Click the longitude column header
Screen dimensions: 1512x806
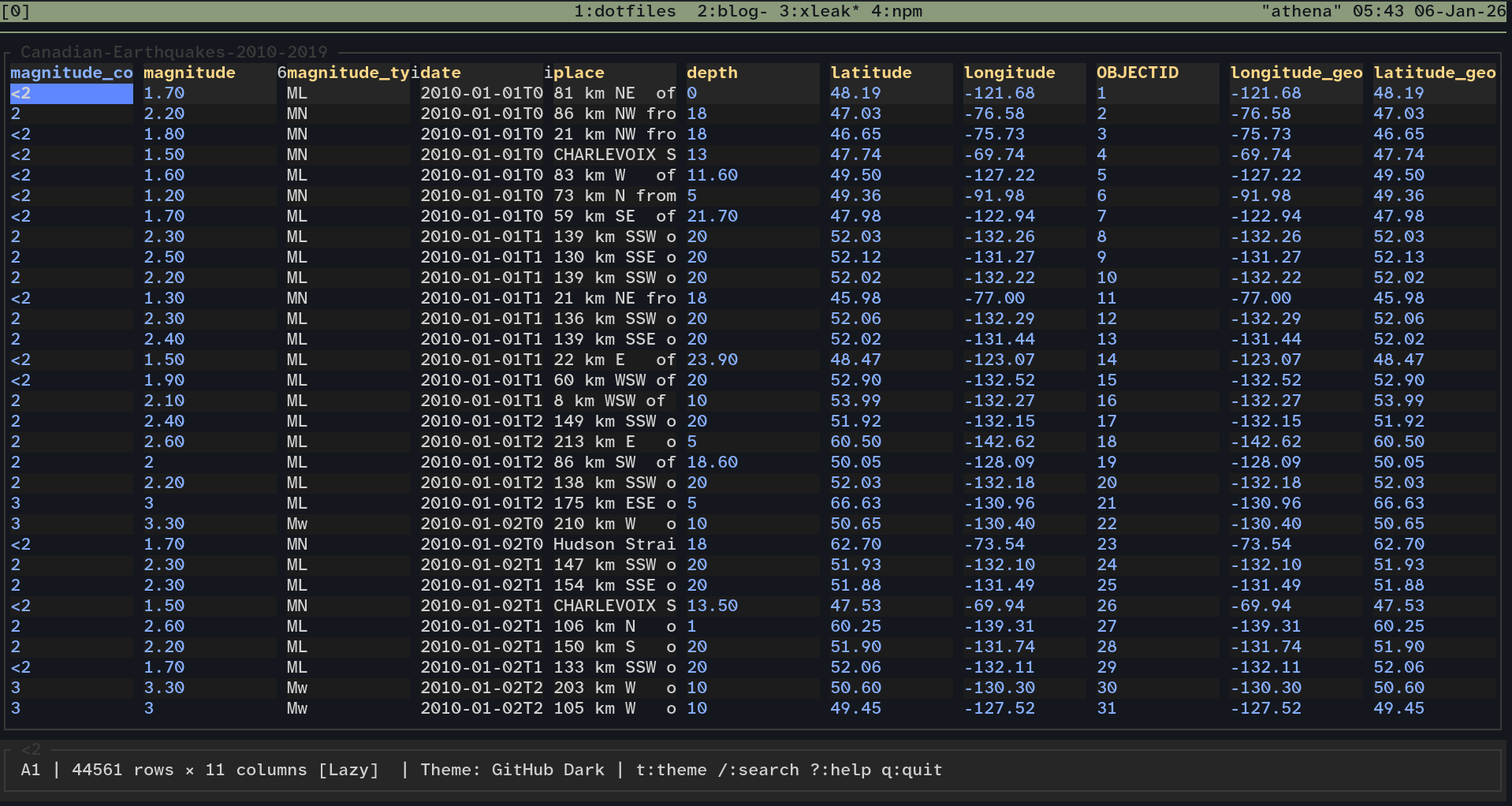click(1010, 73)
